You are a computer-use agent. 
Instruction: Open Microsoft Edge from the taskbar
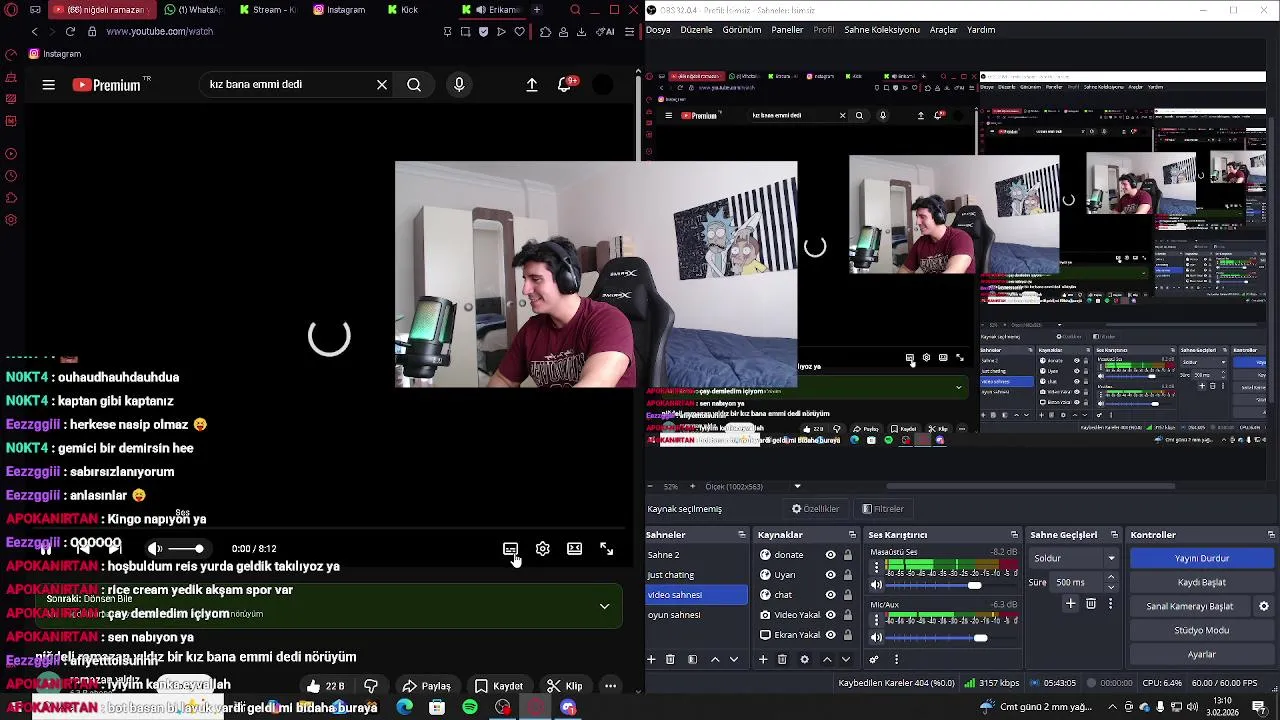point(404,708)
